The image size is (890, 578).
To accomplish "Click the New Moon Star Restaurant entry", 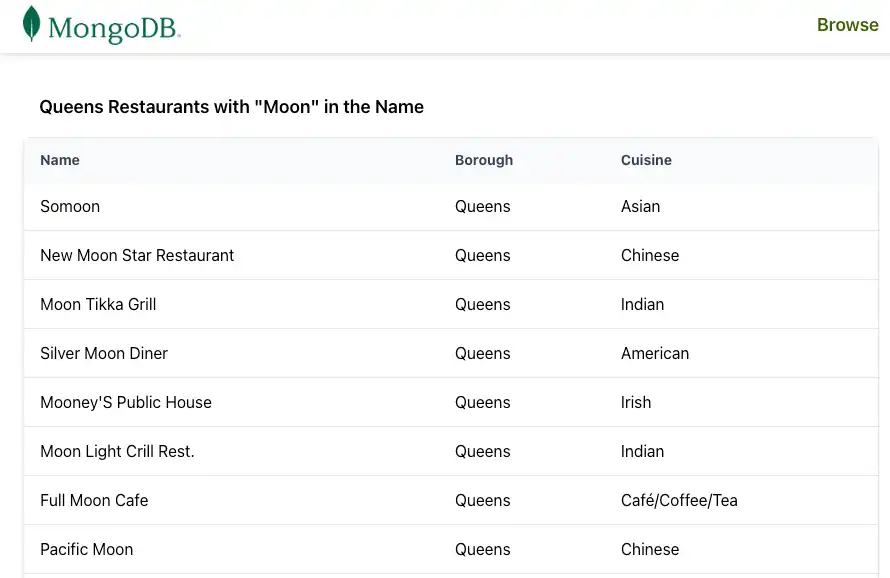I will tap(137, 255).
